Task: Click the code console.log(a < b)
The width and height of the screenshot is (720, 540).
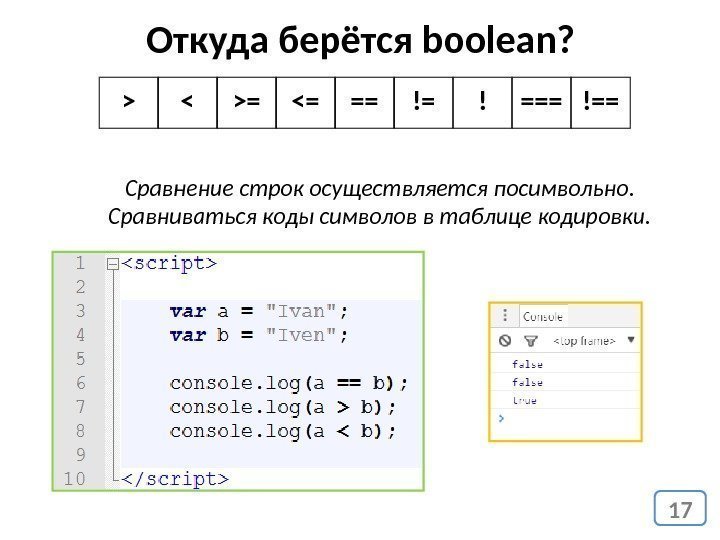Action: pos(282,431)
